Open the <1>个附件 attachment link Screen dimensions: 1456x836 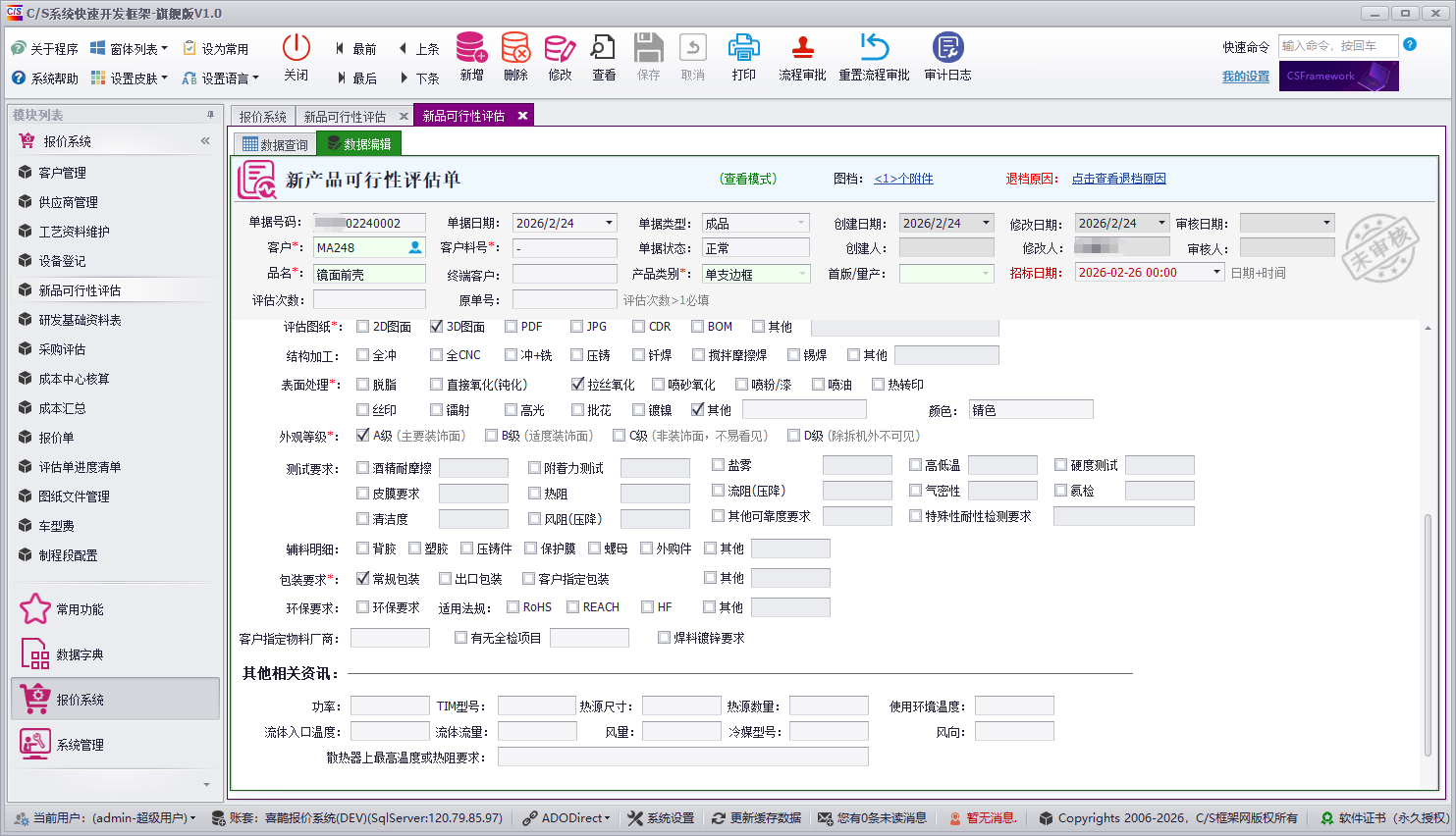pyautogui.click(x=903, y=179)
